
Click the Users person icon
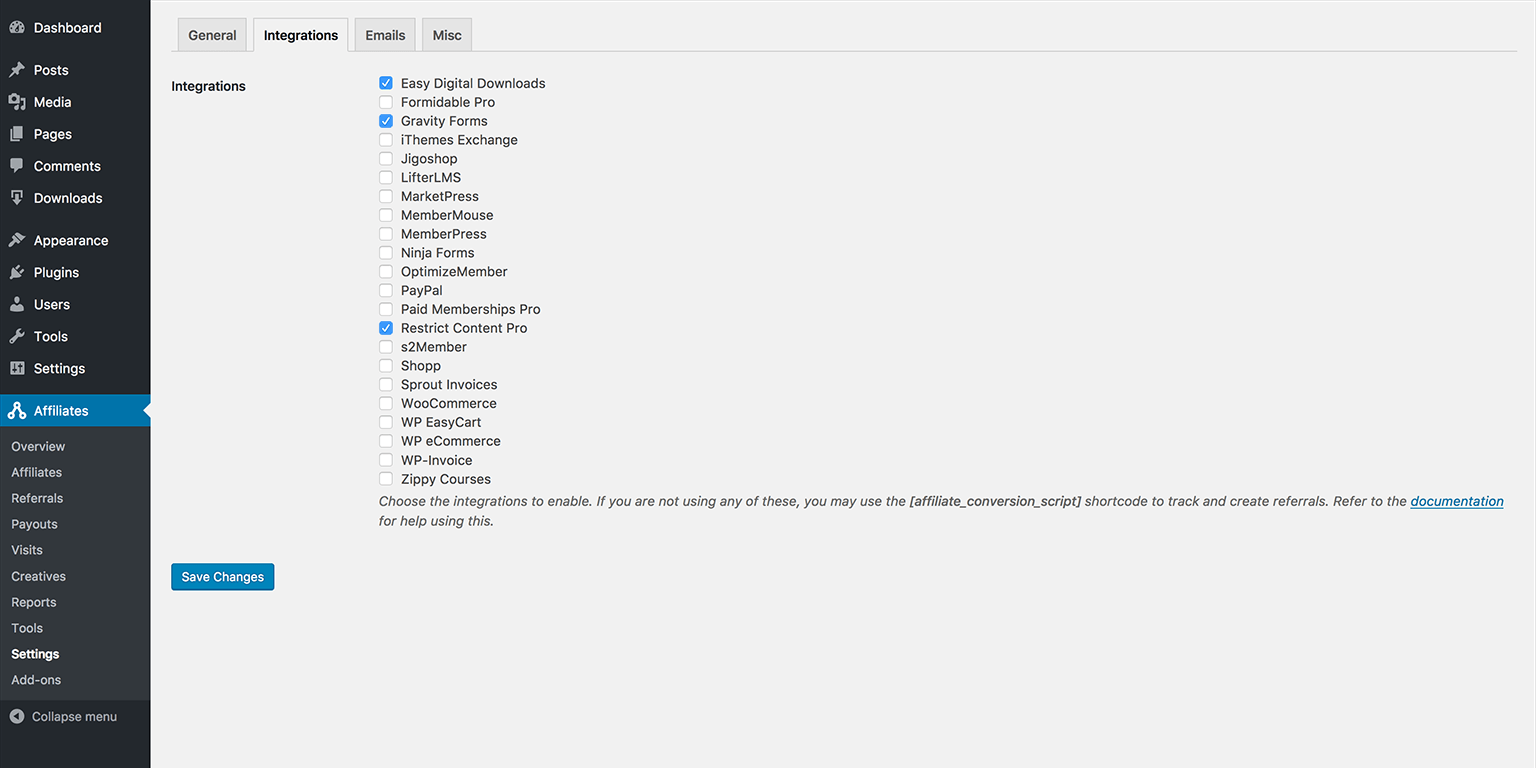pyautogui.click(x=17, y=304)
